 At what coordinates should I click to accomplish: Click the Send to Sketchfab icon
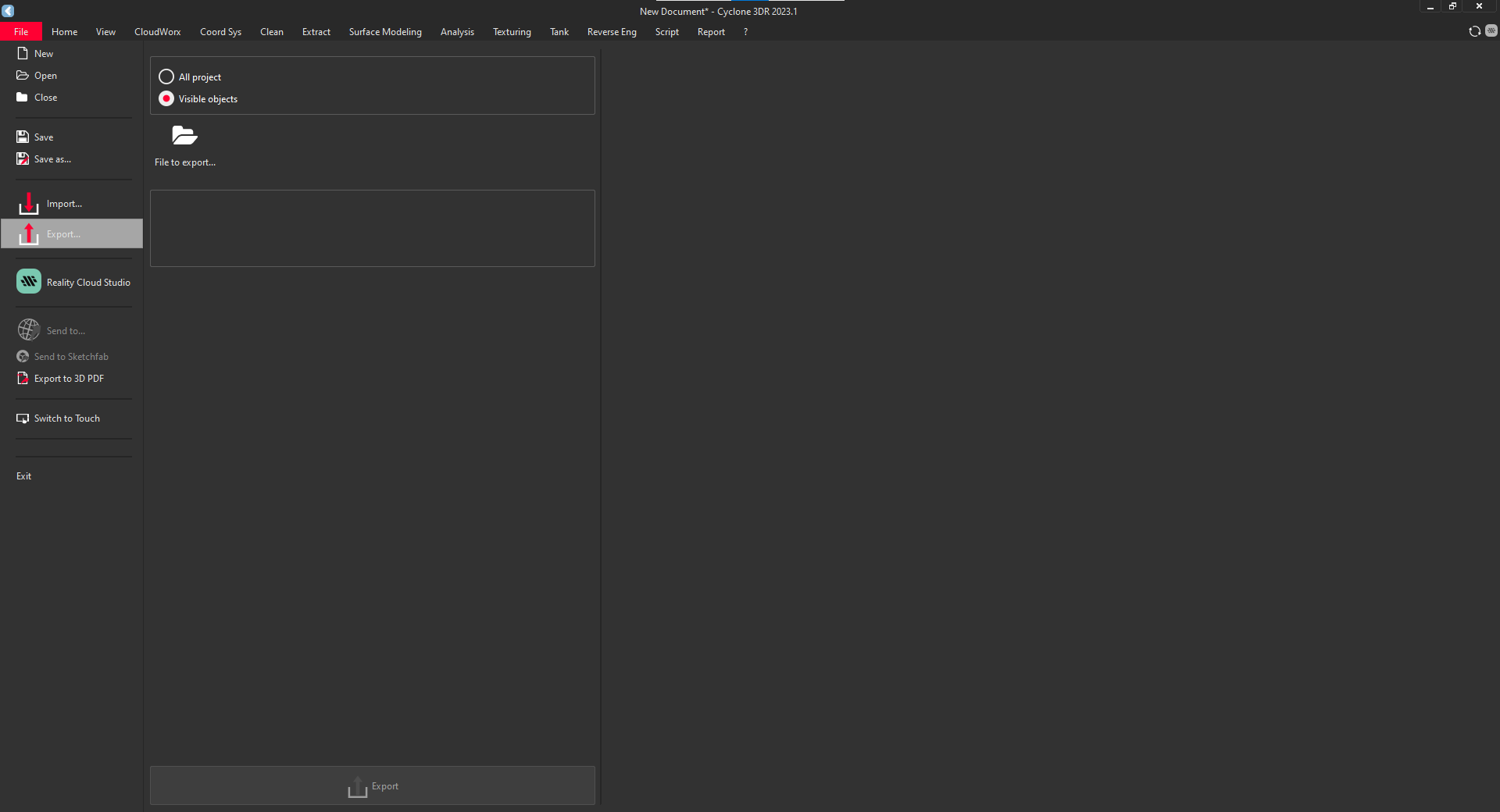[x=23, y=357]
